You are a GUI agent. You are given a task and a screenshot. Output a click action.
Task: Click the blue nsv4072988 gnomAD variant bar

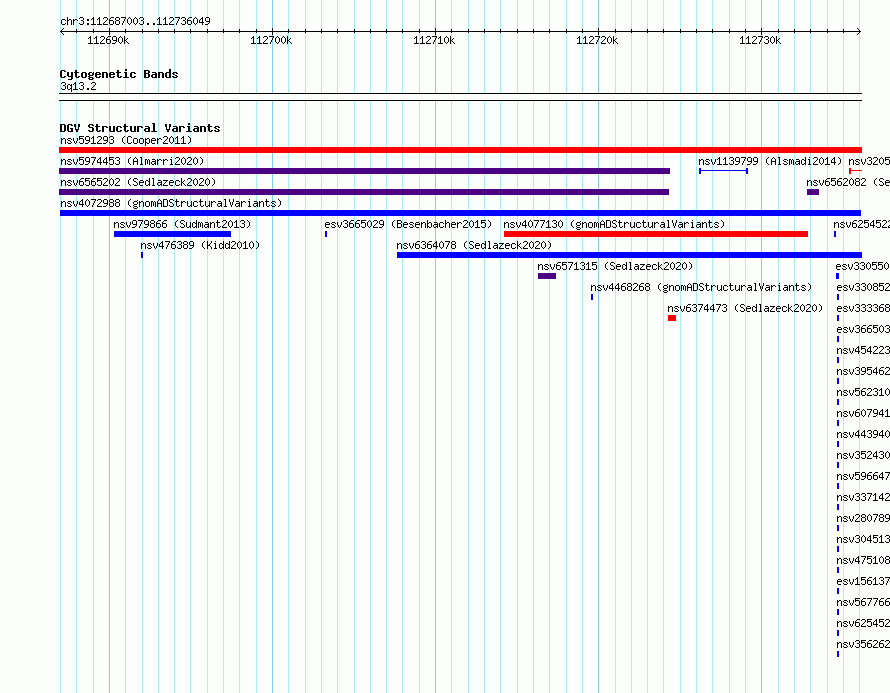(x=460, y=213)
